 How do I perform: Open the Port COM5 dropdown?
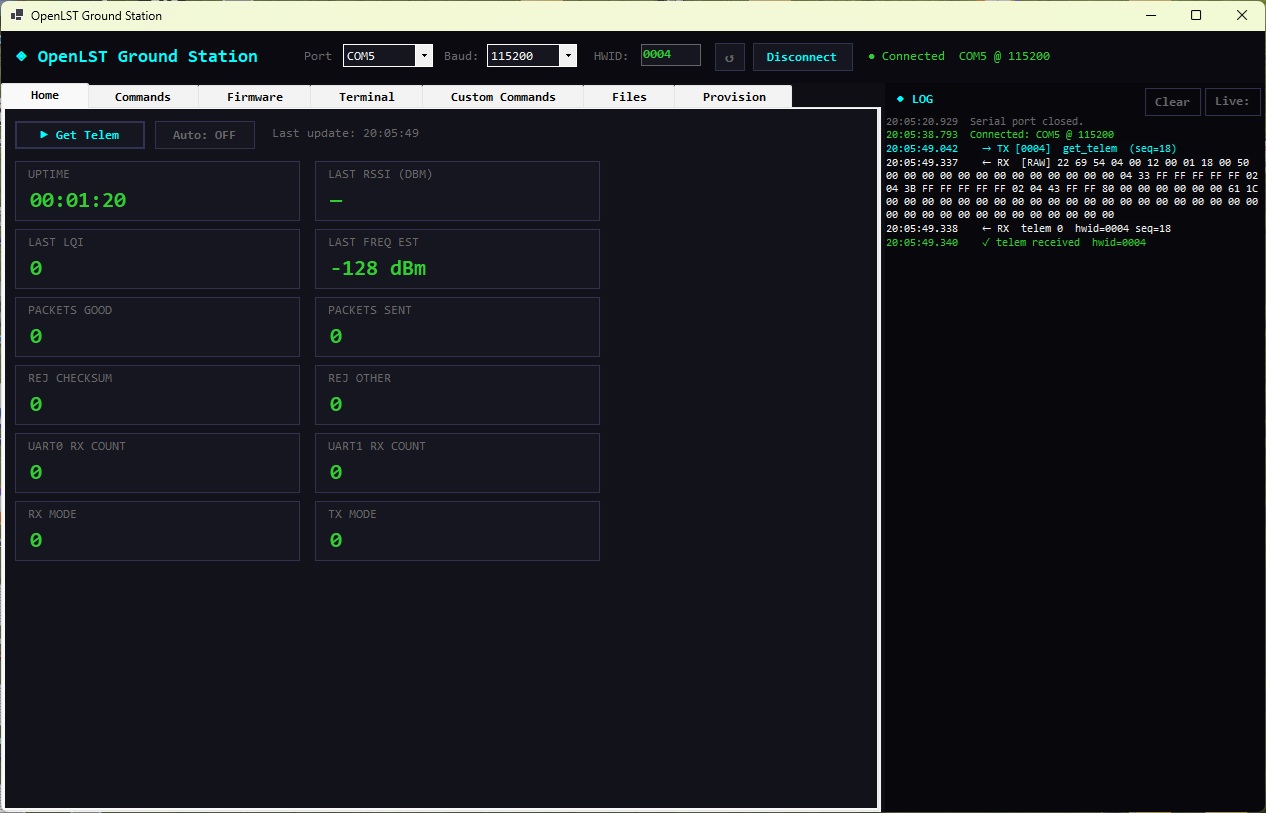pyautogui.click(x=385, y=55)
